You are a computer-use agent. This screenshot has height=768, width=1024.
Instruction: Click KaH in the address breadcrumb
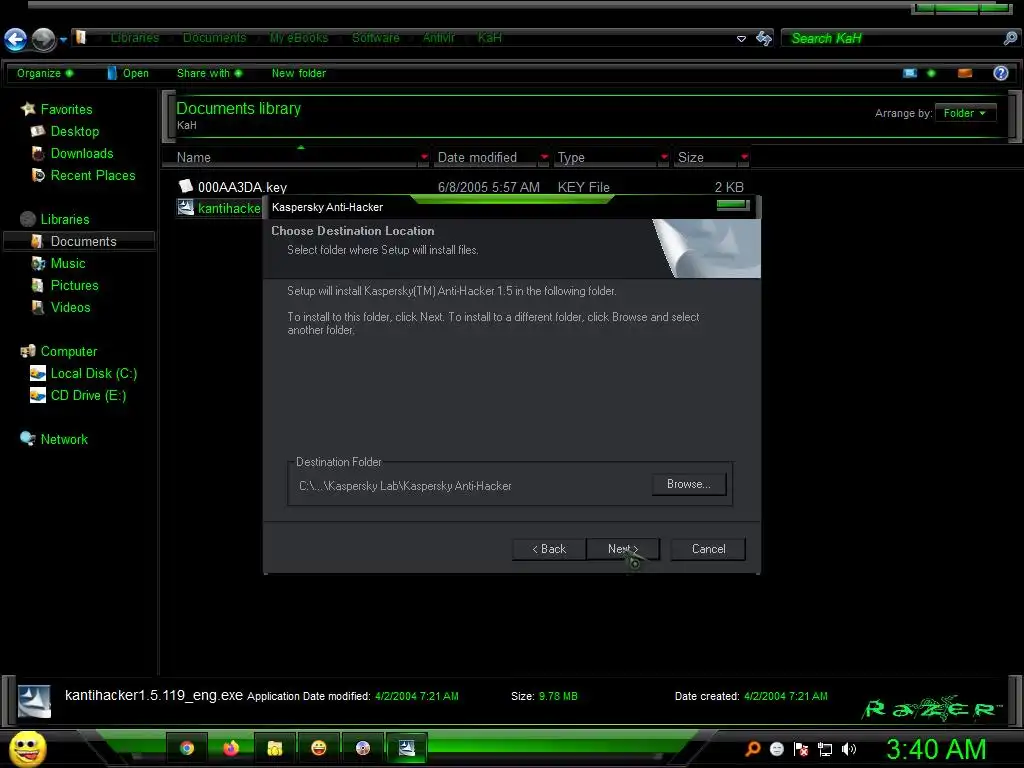click(489, 38)
